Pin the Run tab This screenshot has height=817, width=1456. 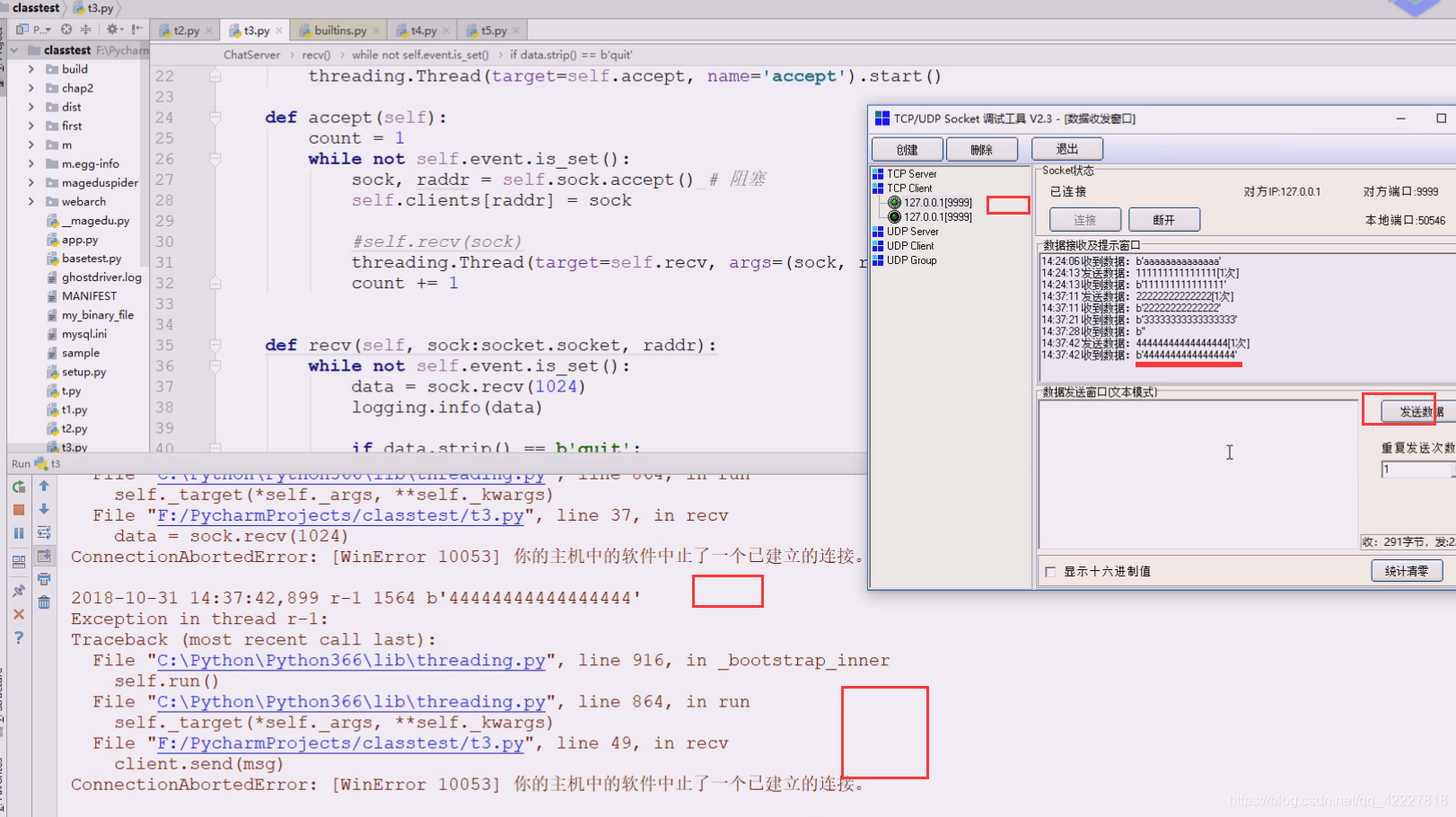[x=19, y=591]
